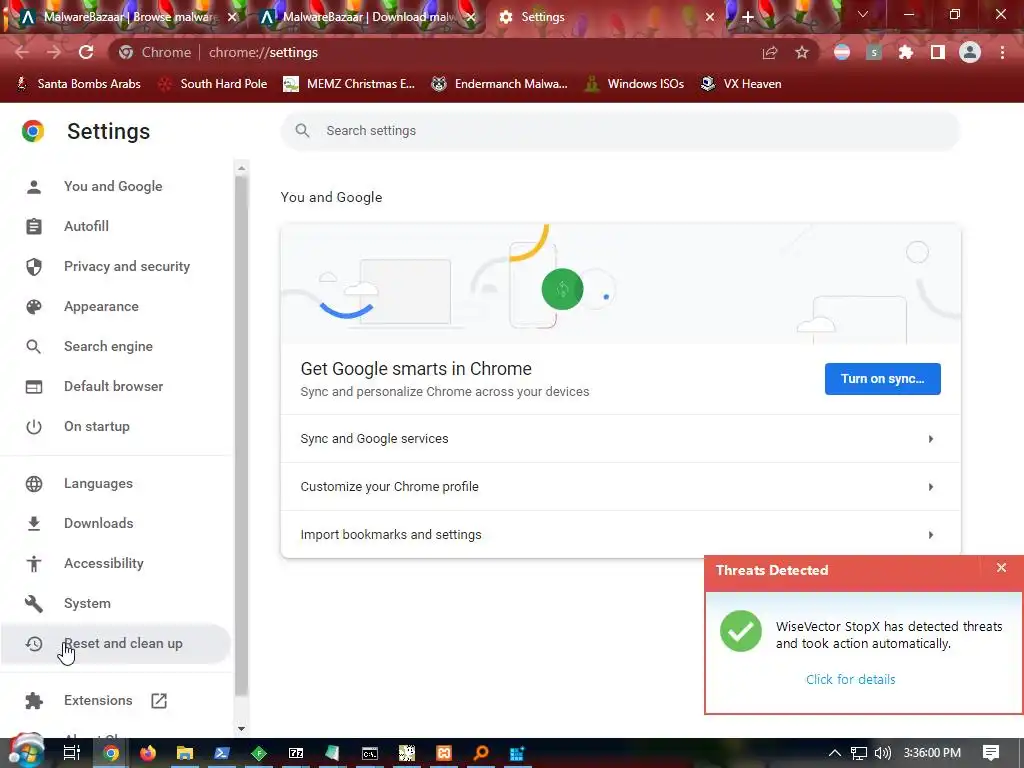Click the On startup power icon

tap(34, 426)
